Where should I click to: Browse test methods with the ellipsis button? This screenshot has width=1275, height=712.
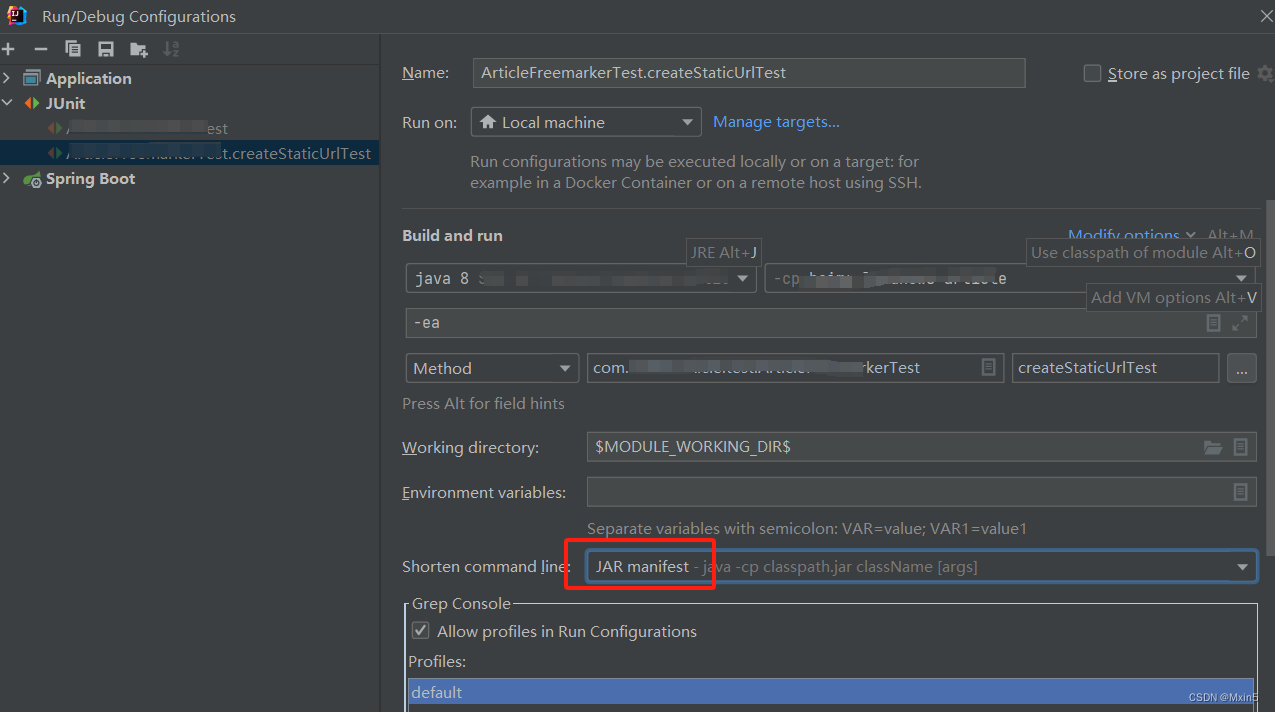click(x=1242, y=367)
